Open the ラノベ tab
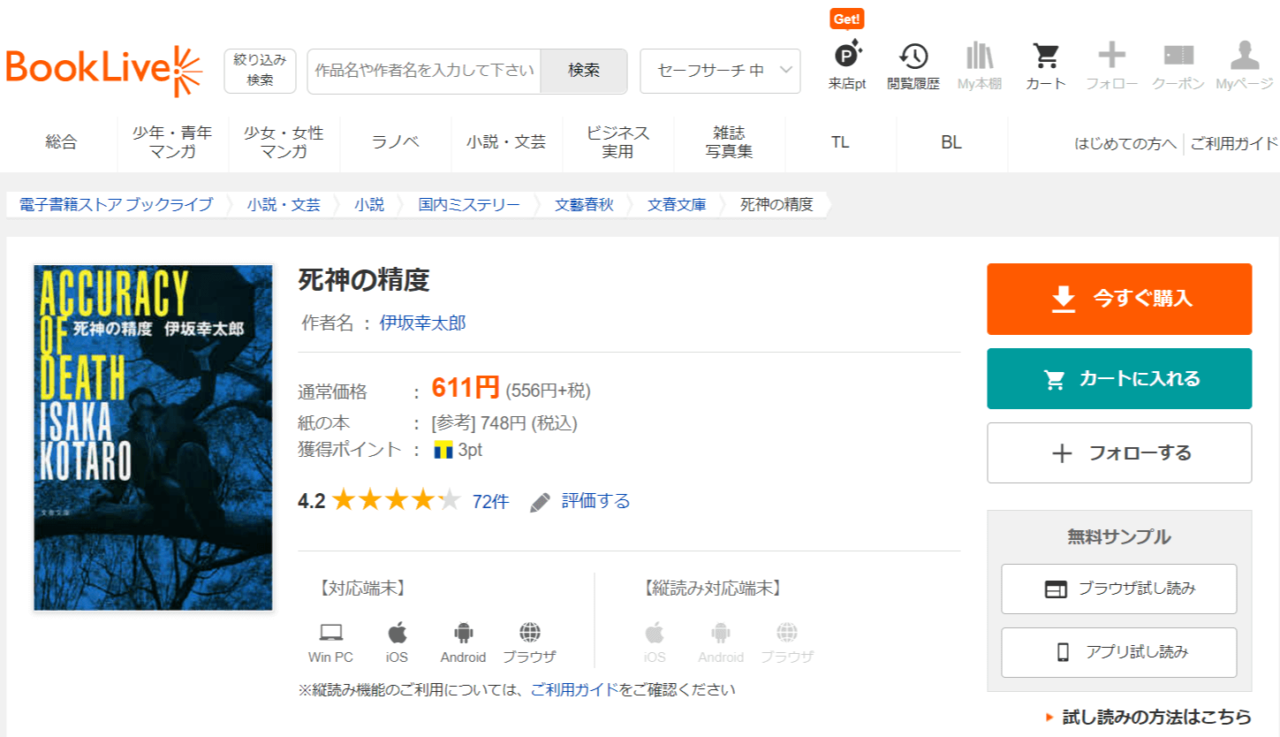Screen dimensions: 1280x737 pyautogui.click(x=395, y=142)
